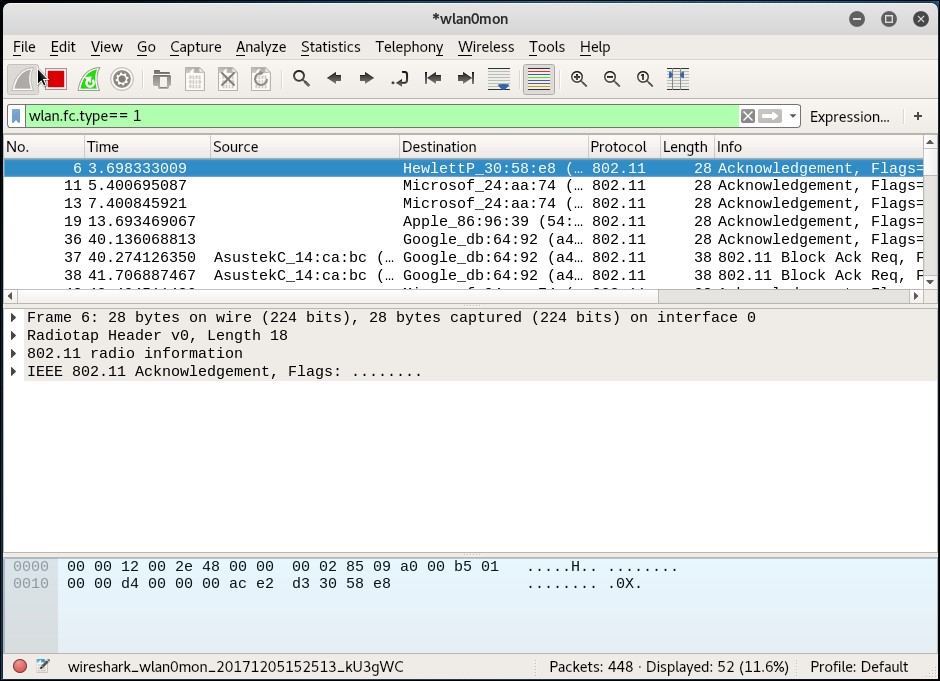This screenshot has width=940, height=681.
Task: Jump to the last packet
Action: coord(466,79)
